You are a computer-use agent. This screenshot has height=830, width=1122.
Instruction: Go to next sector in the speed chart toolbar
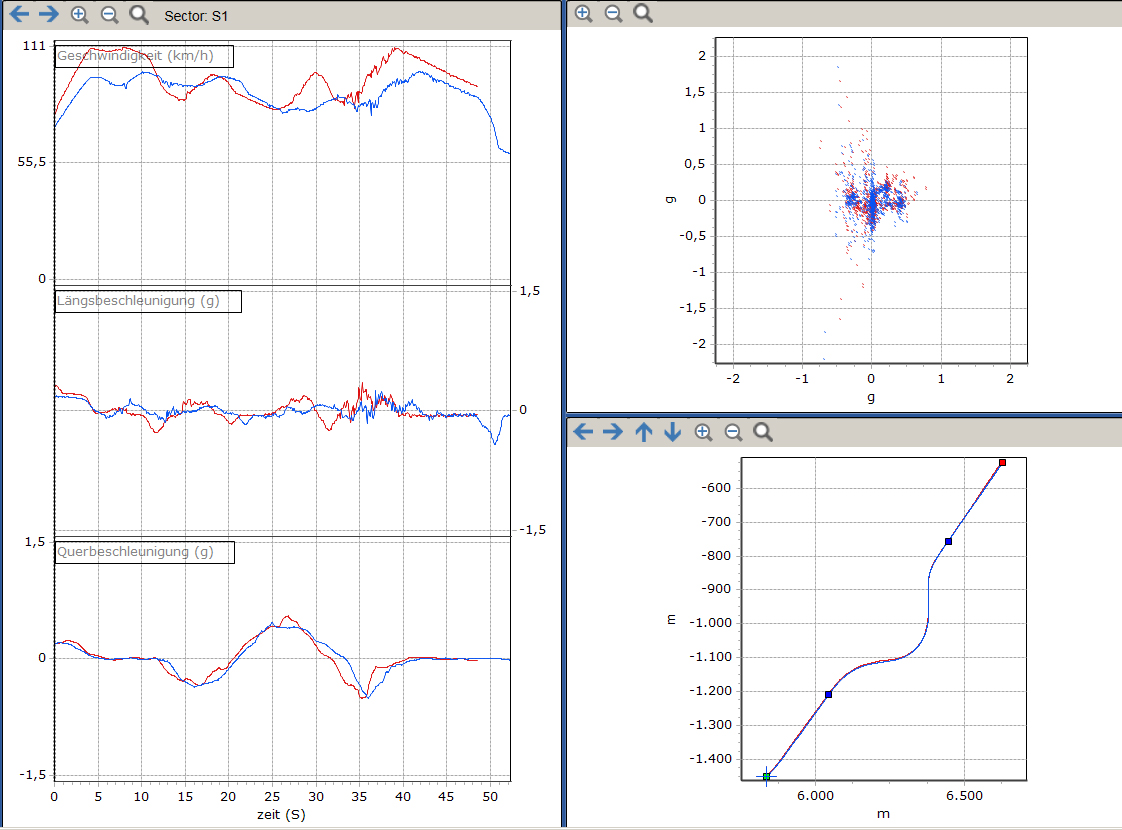(x=49, y=15)
